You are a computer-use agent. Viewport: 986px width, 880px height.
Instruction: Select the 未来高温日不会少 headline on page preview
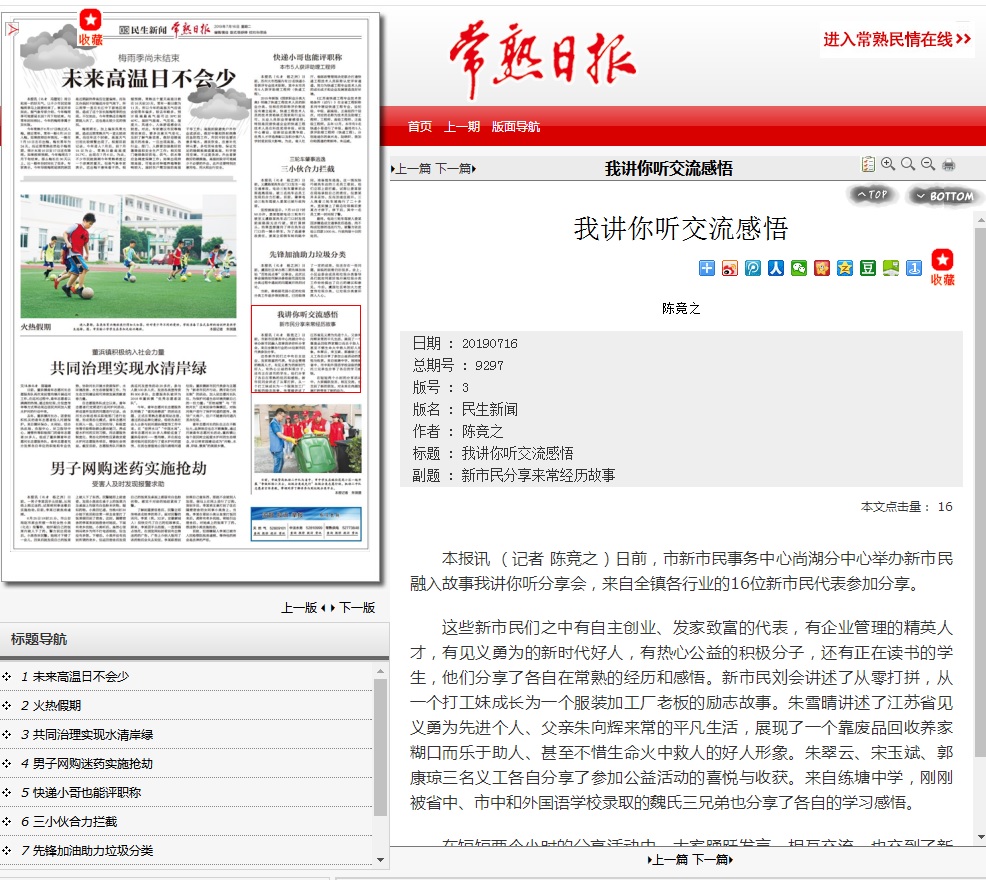pos(148,79)
